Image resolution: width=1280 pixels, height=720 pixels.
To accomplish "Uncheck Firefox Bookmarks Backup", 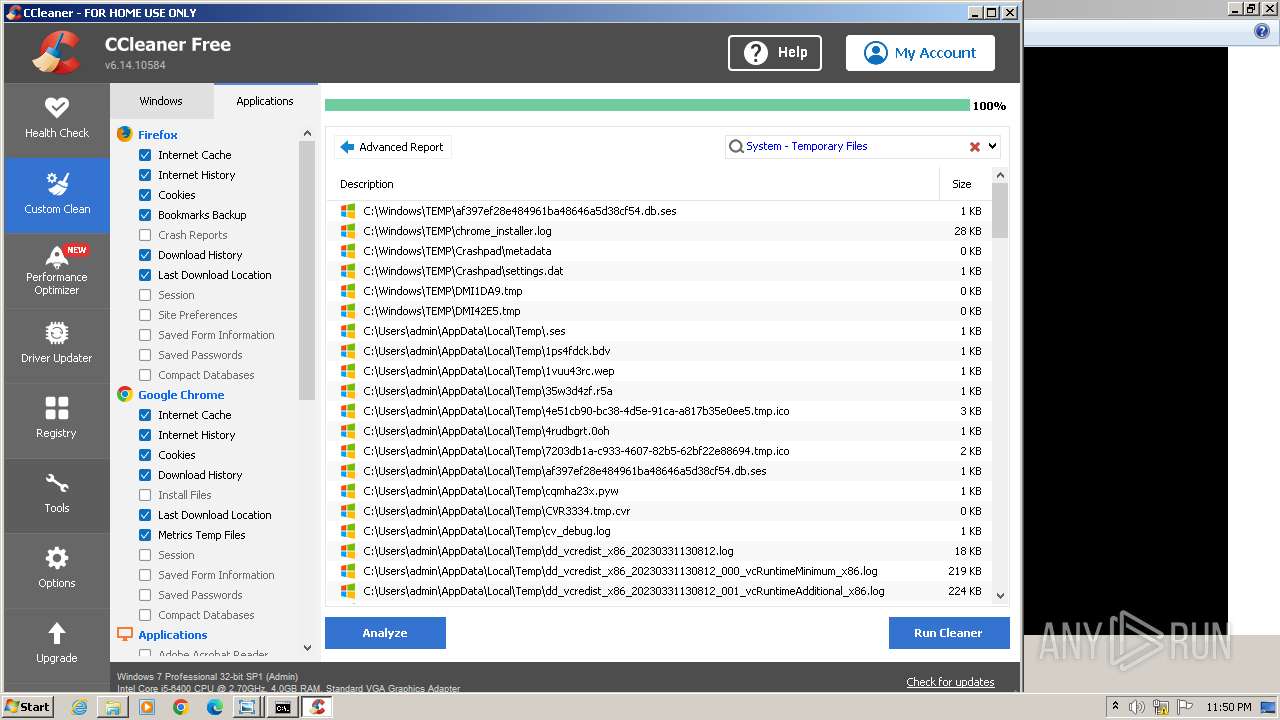I will click(x=145, y=215).
